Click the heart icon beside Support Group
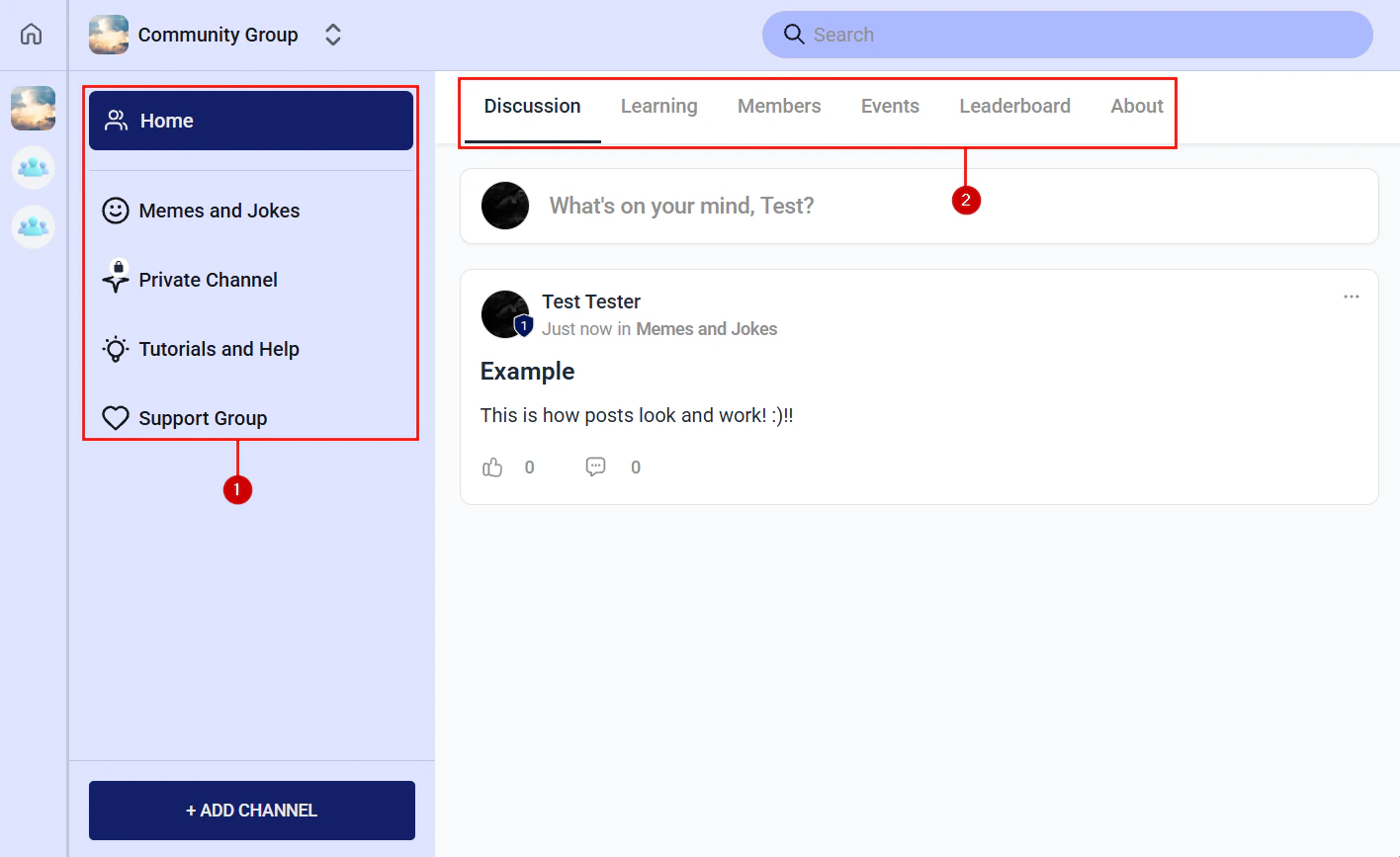 [115, 417]
